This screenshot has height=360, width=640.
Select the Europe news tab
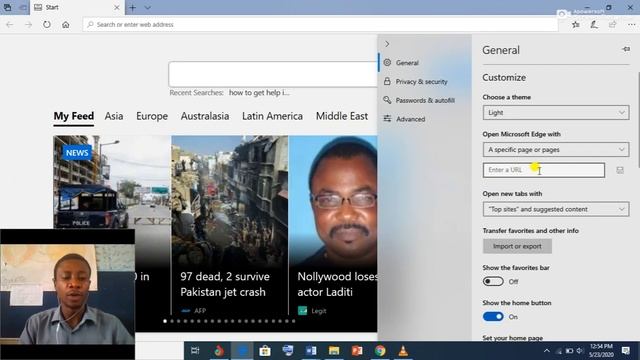click(x=152, y=116)
